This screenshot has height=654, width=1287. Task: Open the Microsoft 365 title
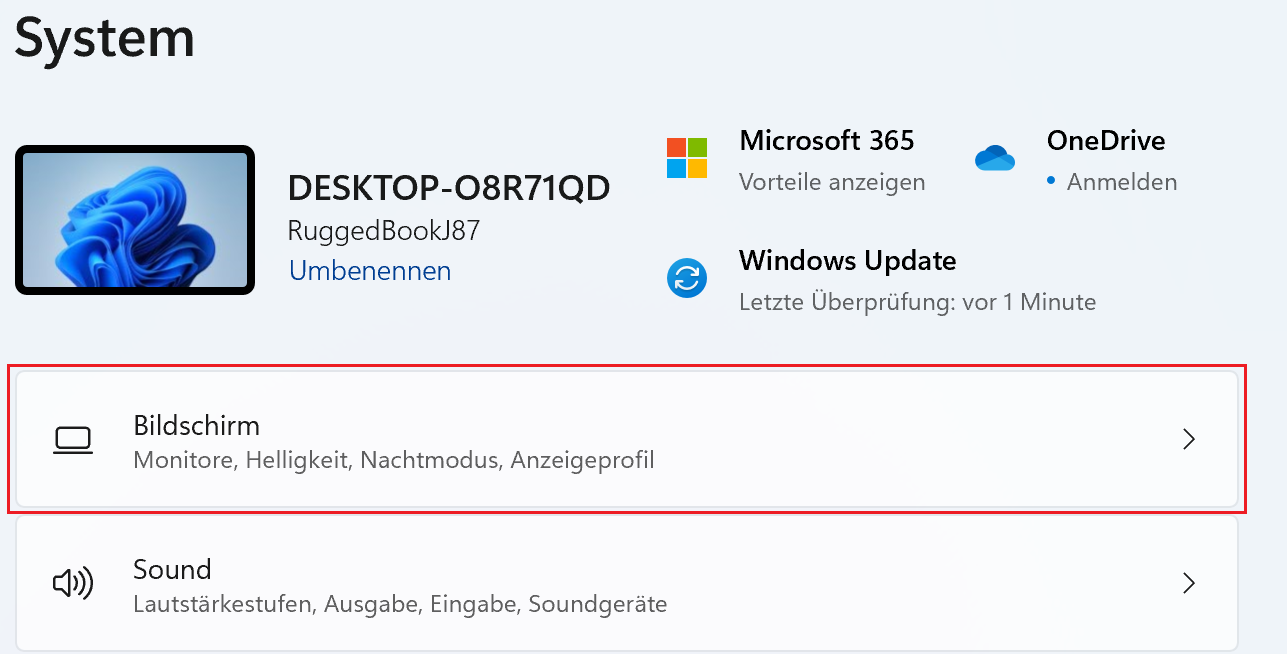pyautogui.click(x=826, y=141)
